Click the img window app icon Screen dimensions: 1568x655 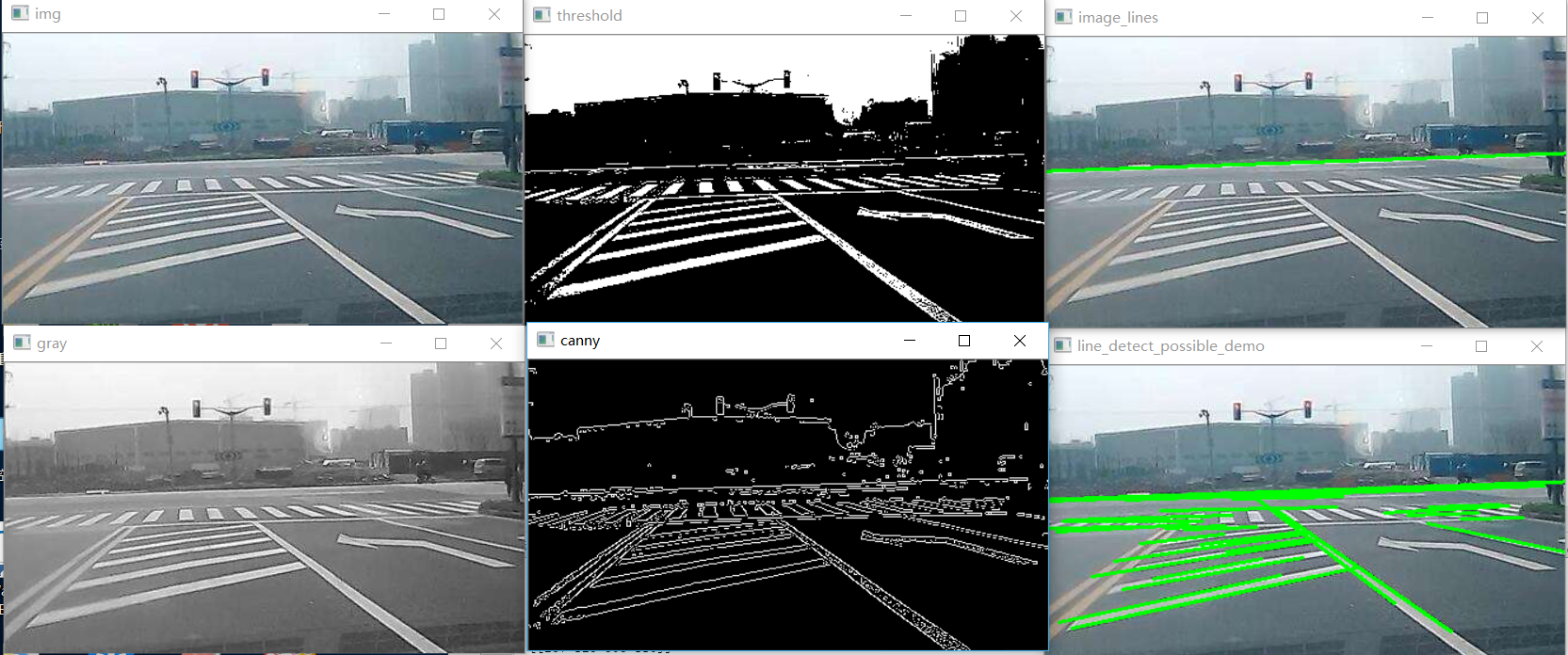(20, 14)
